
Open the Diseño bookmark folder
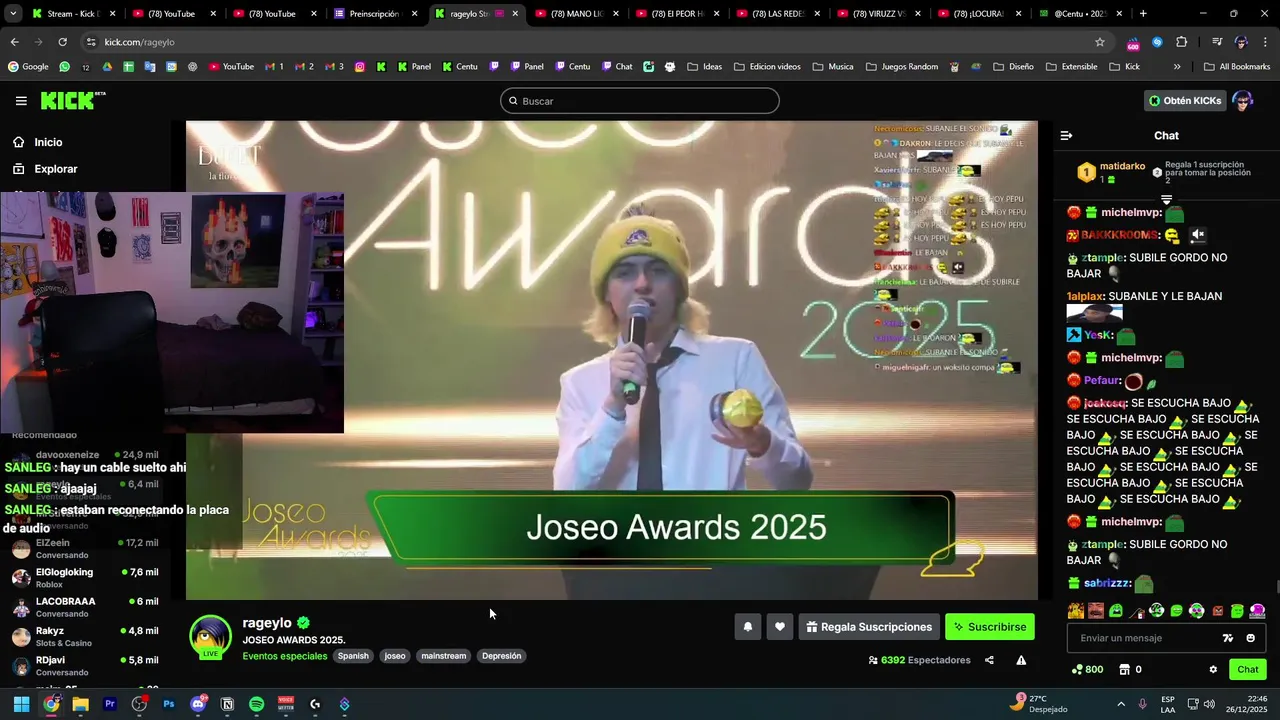pos(1013,67)
